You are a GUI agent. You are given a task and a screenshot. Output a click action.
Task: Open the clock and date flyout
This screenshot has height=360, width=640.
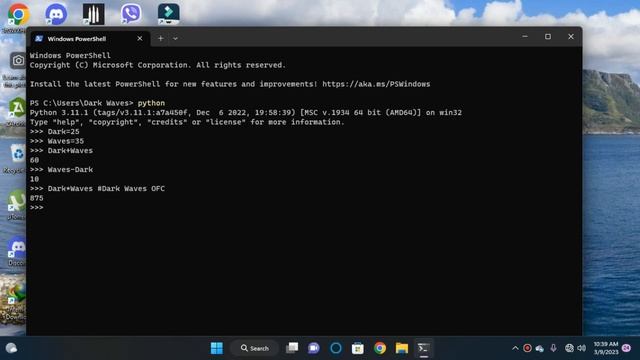tap(606, 348)
